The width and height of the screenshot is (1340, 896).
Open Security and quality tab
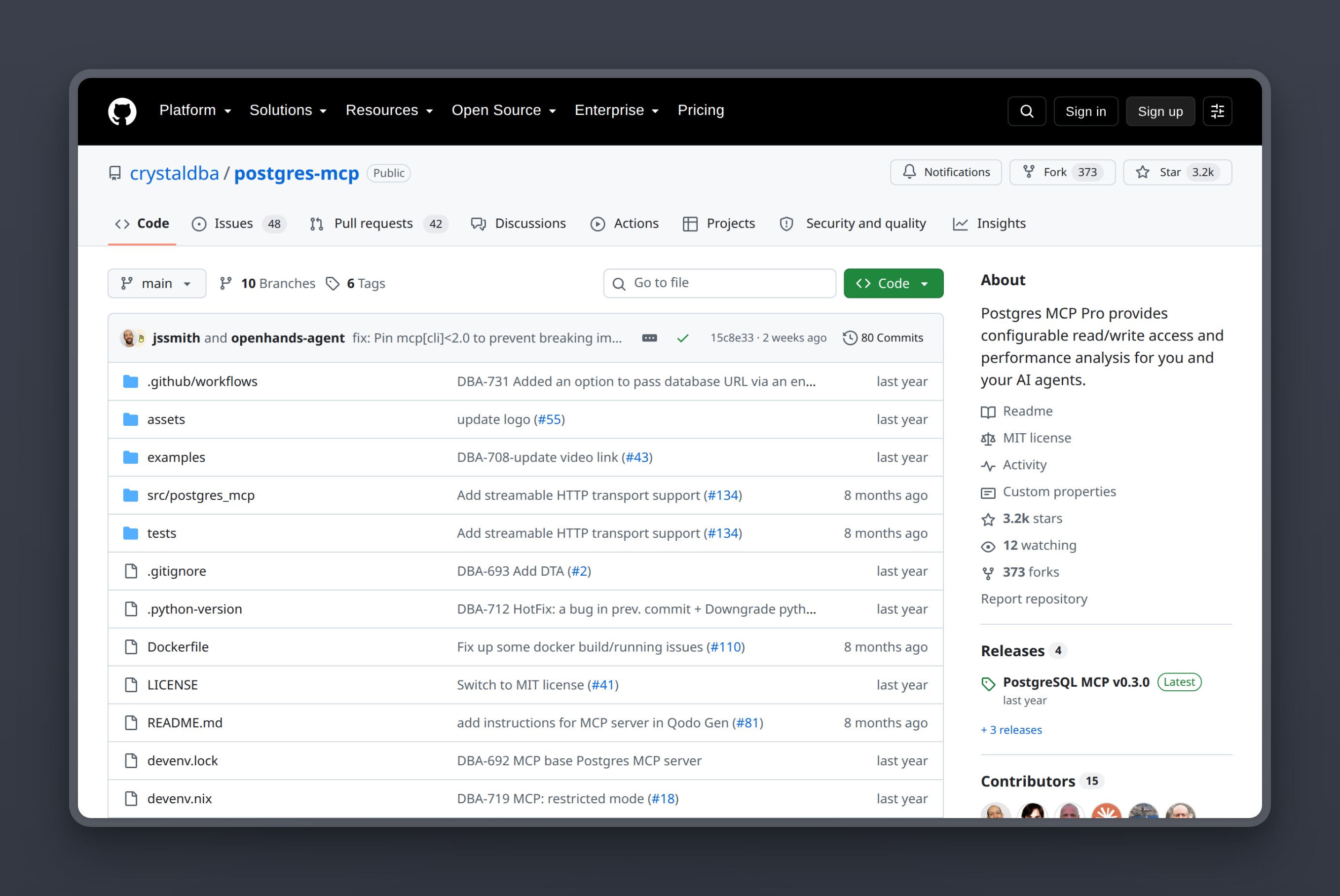853,224
